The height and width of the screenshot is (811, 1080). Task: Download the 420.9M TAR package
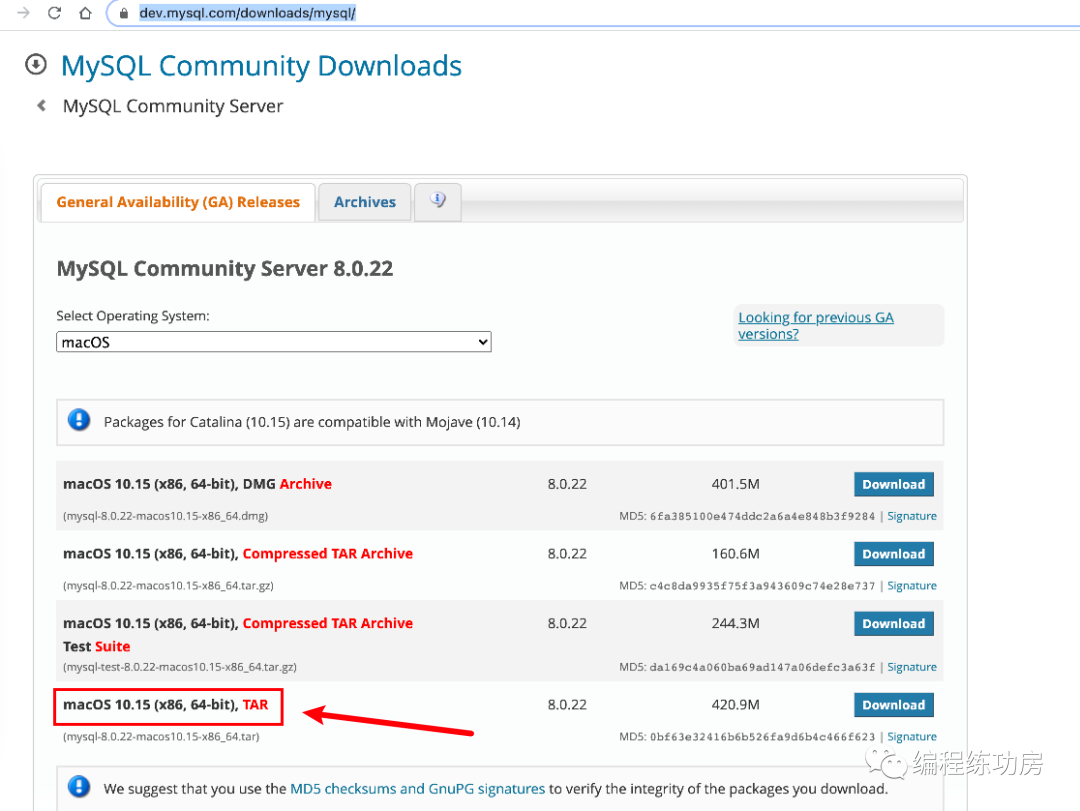click(893, 705)
